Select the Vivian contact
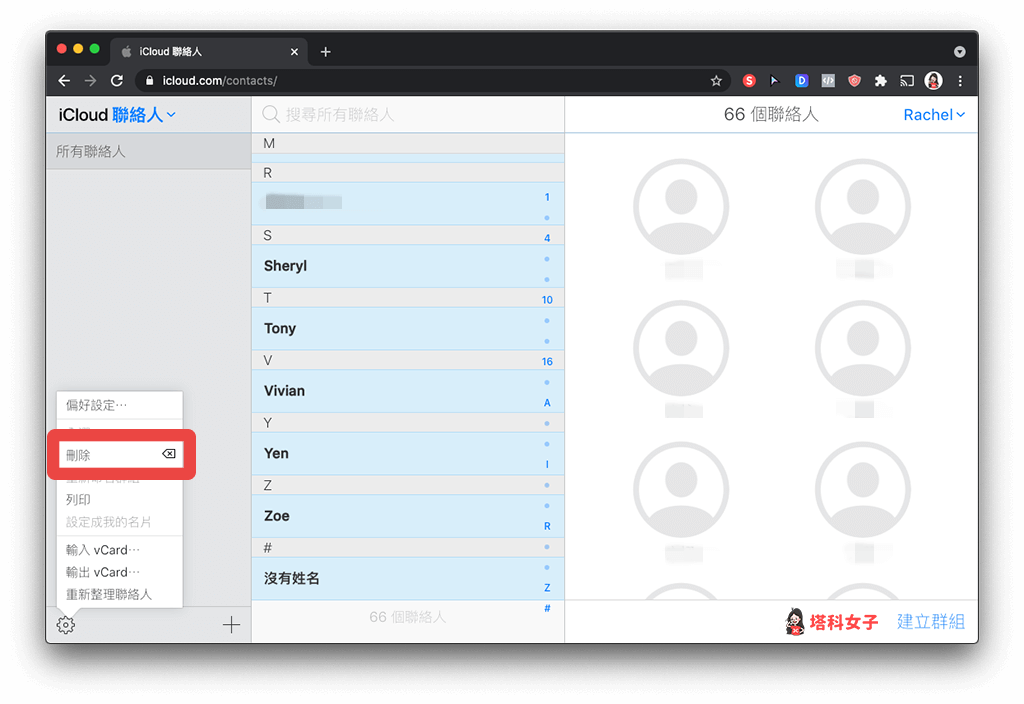 pos(408,391)
